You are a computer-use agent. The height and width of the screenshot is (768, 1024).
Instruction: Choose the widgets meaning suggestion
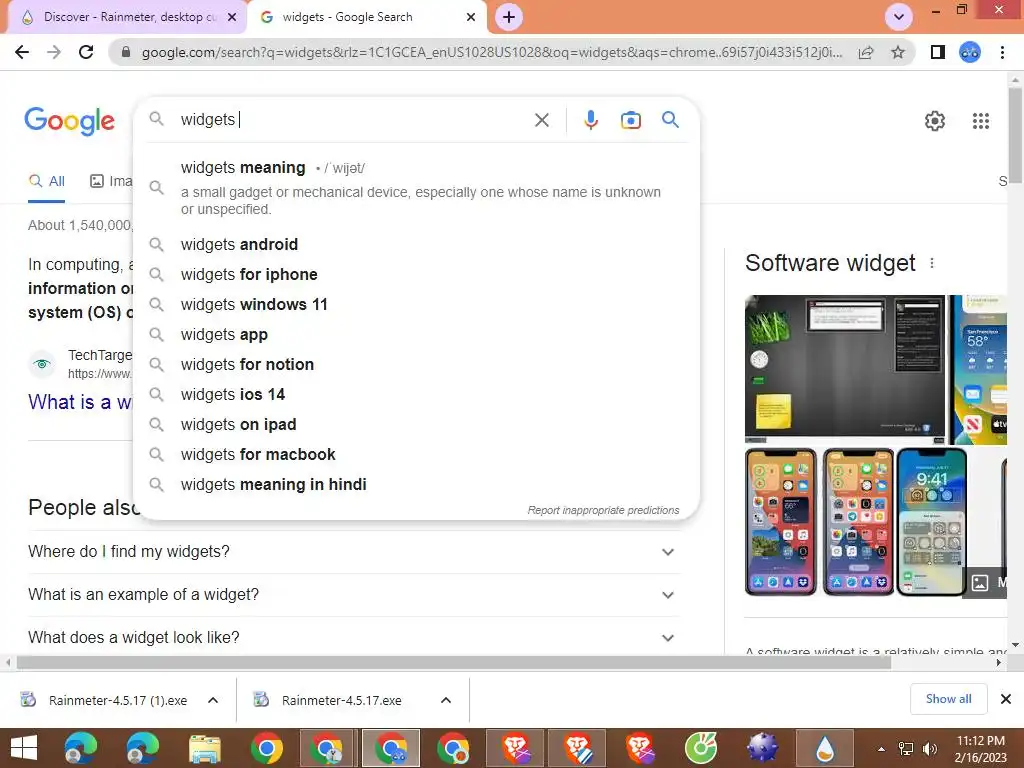pyautogui.click(x=416, y=187)
